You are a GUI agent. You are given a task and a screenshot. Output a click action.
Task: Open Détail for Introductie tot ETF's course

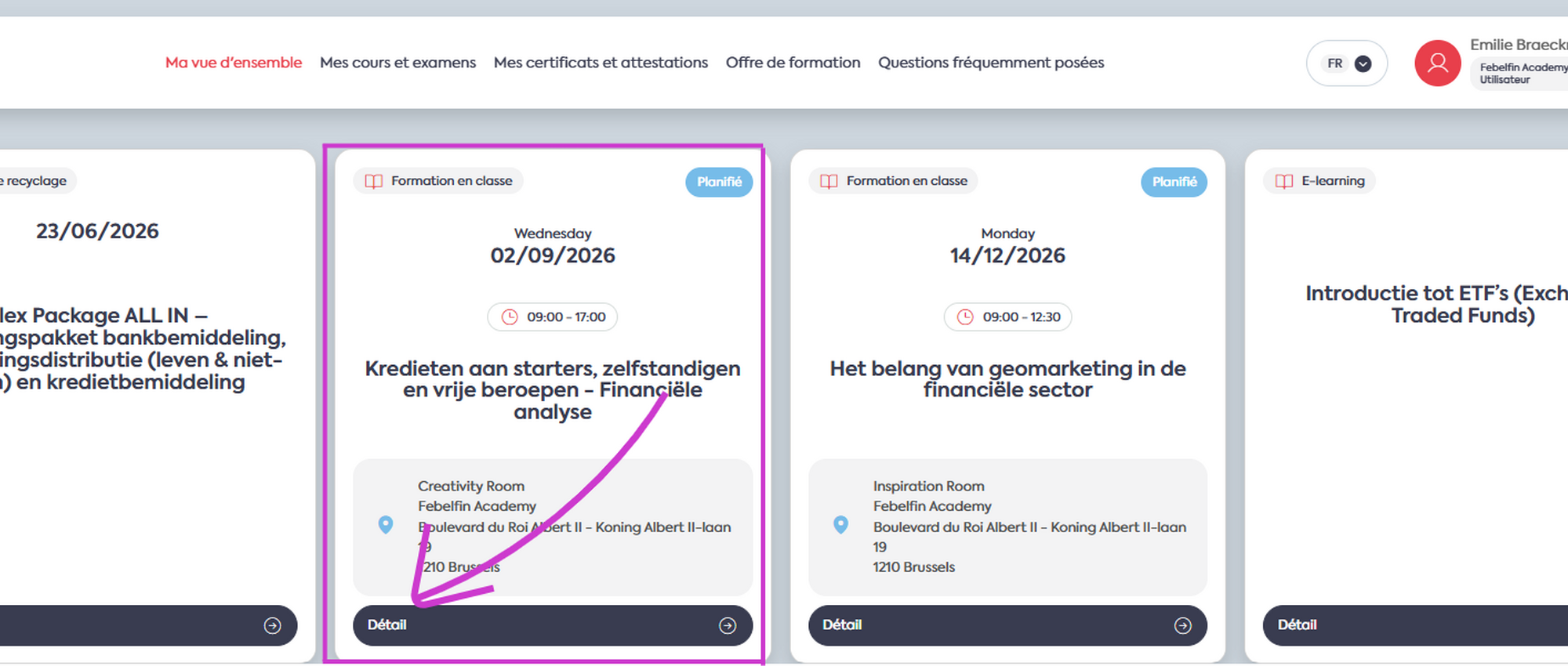click(1415, 625)
